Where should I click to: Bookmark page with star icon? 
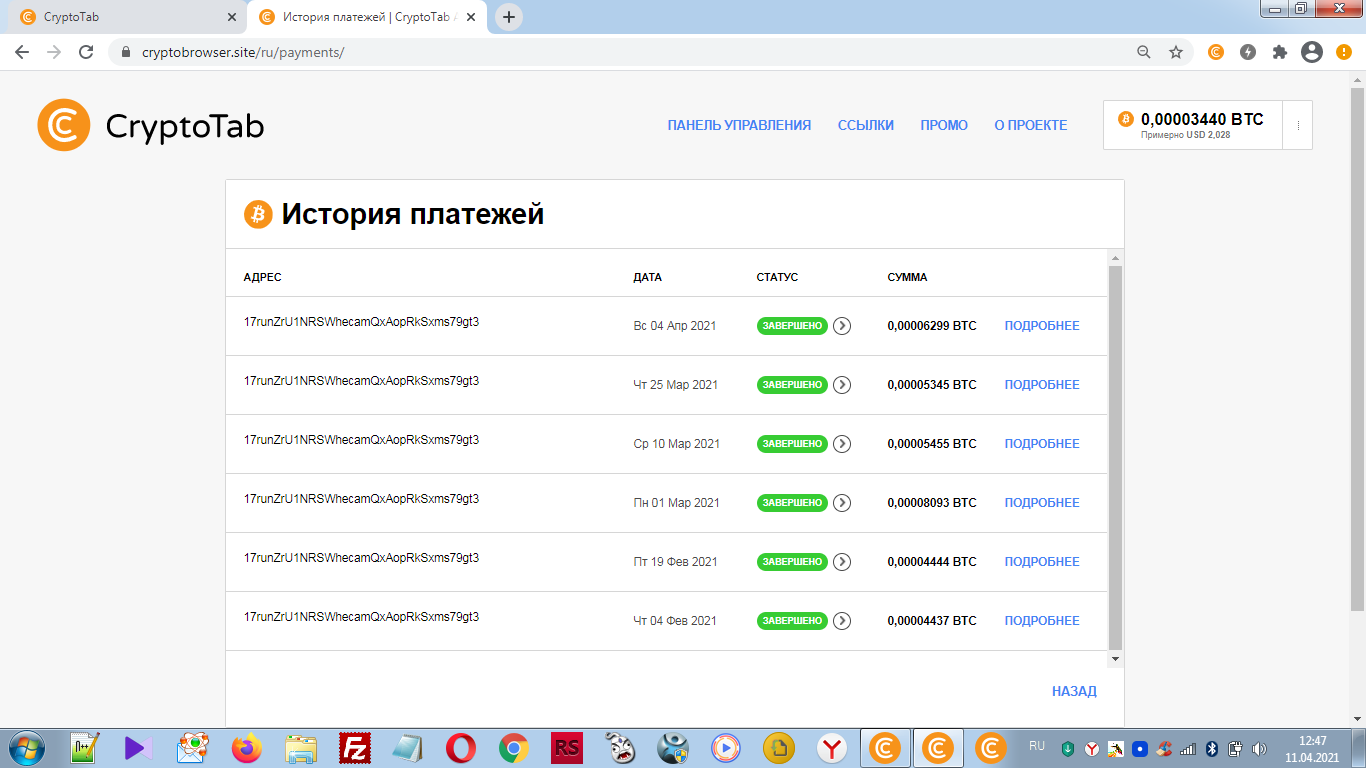[x=1176, y=52]
